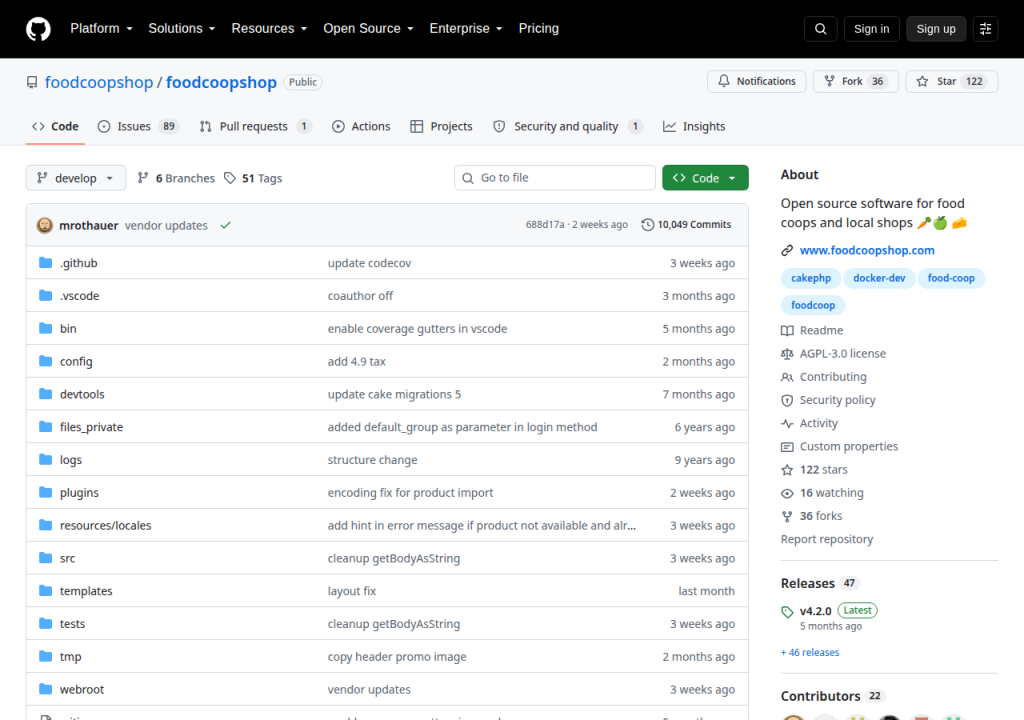
Task: Click the .github folder icon
Action: pos(46,263)
